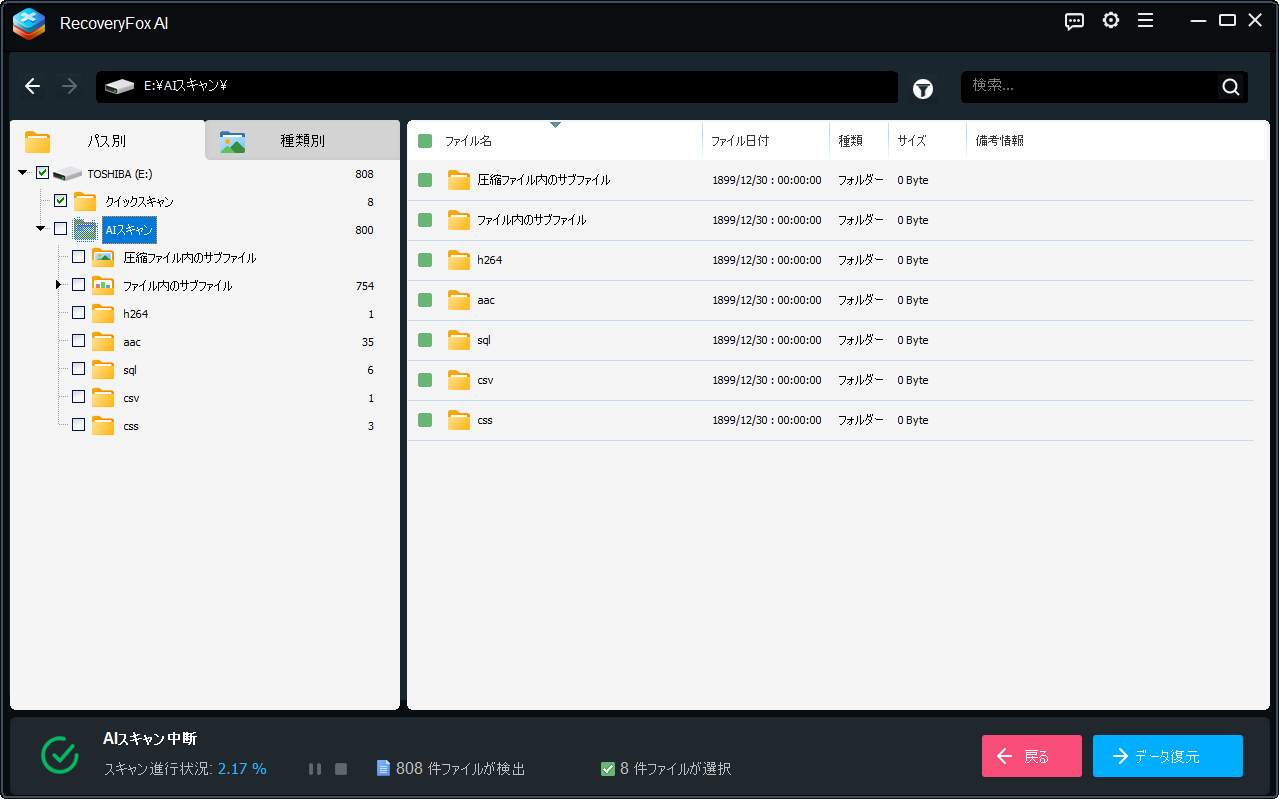Expand the ファイル内のサブファイル tree node
Screen dimensions: 1279x799
(59, 285)
